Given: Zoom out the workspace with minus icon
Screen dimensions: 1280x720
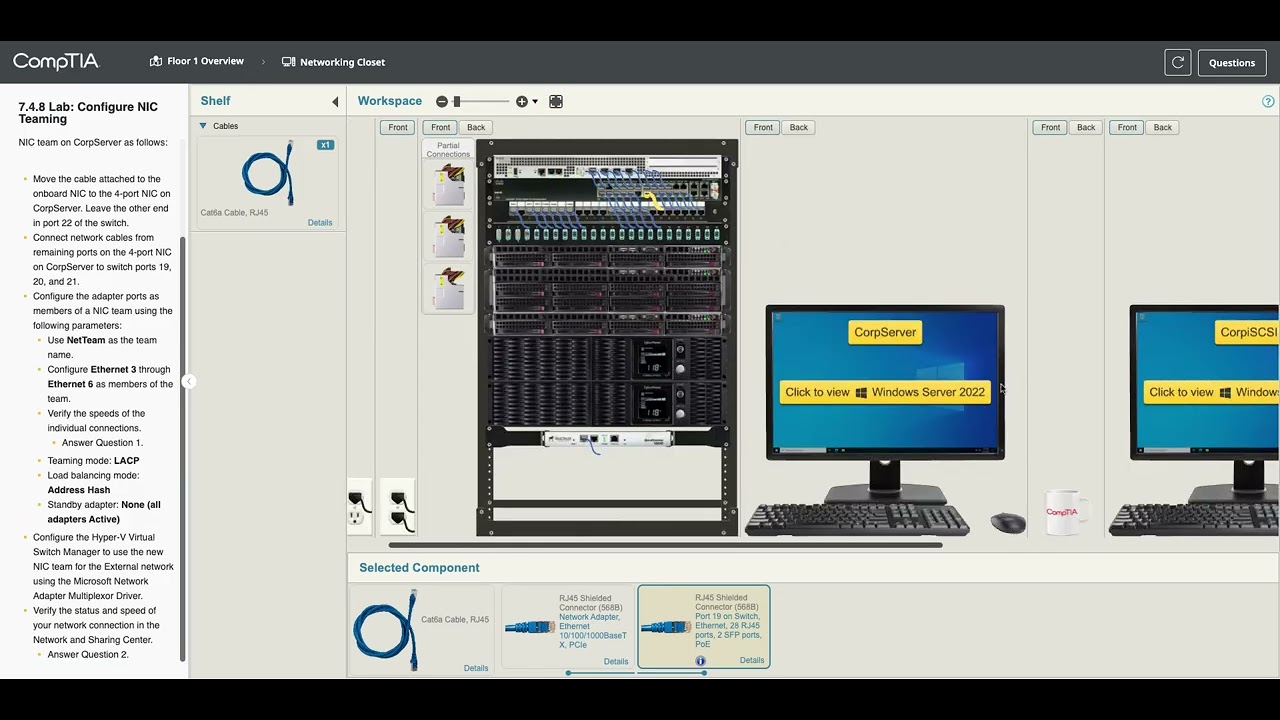Looking at the screenshot, I should (x=442, y=101).
